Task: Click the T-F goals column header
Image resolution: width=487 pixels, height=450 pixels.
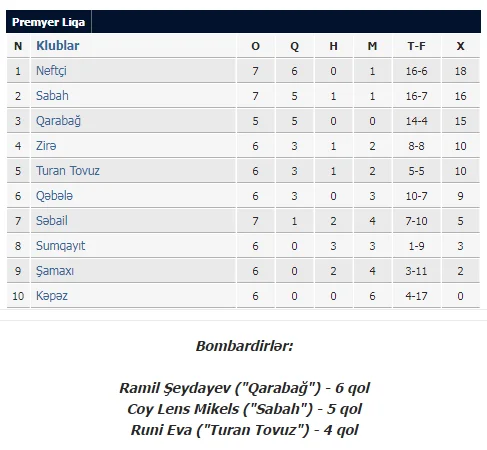Action: tap(416, 46)
